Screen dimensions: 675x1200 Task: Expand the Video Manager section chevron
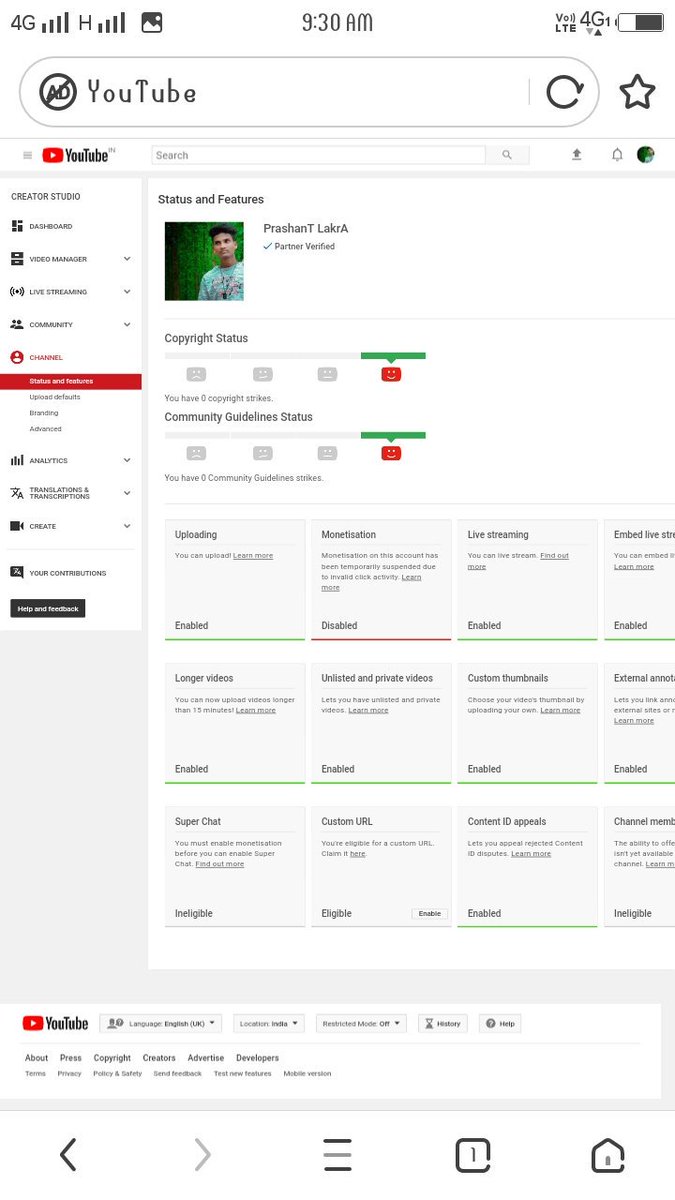(x=127, y=259)
